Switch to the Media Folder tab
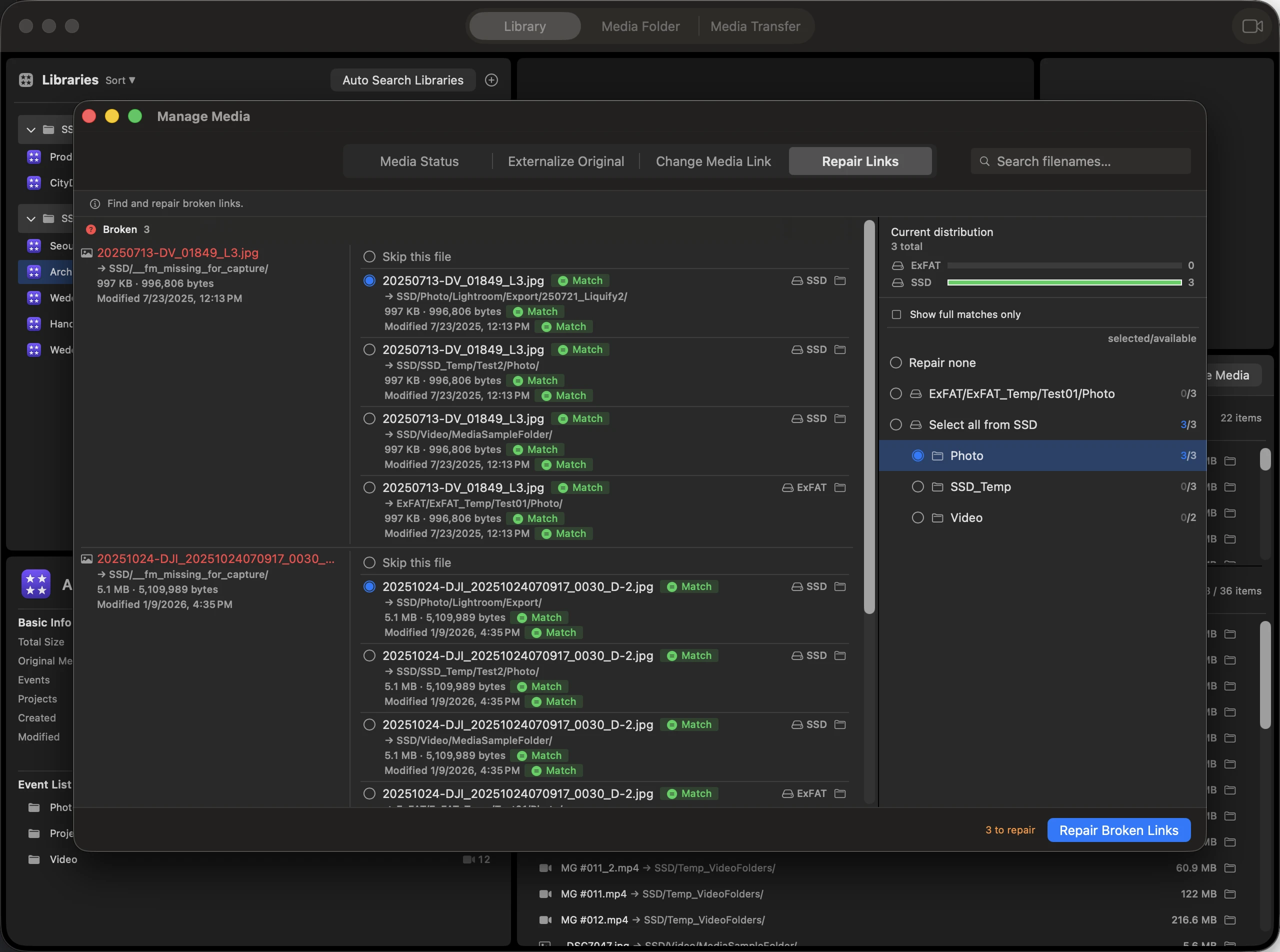1280x952 pixels. coord(640,26)
